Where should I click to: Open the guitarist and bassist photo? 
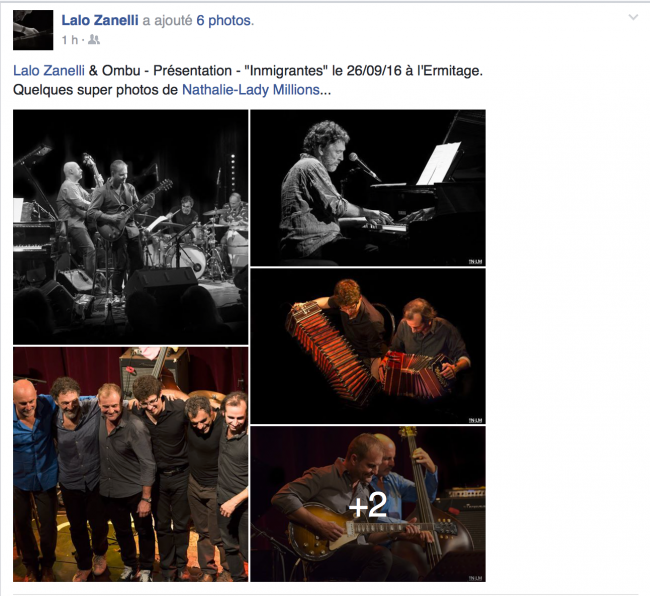(368, 504)
